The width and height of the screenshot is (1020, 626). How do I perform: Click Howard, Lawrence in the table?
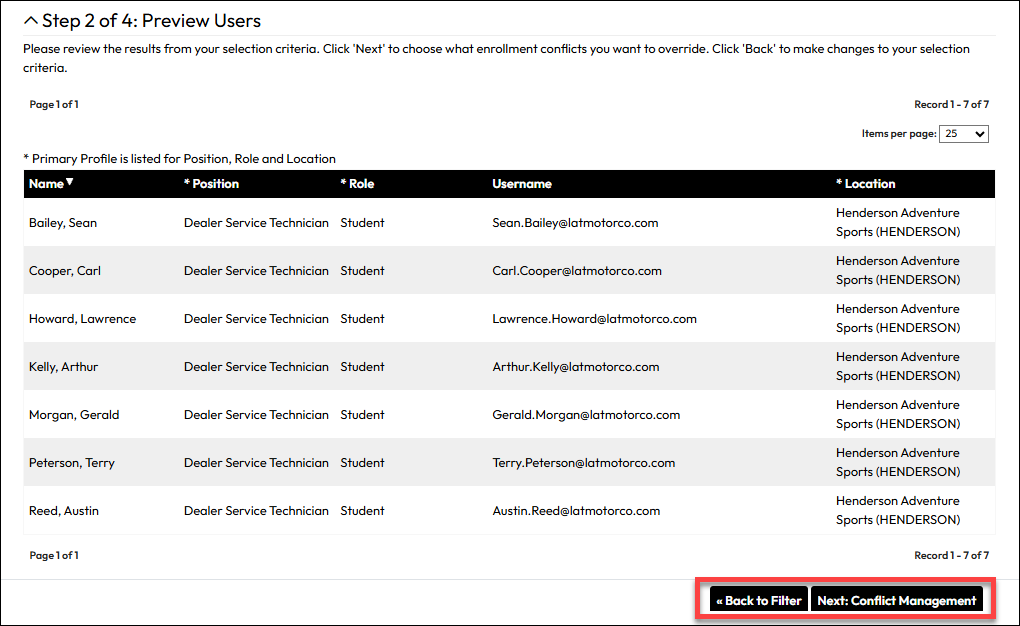[x=83, y=319]
